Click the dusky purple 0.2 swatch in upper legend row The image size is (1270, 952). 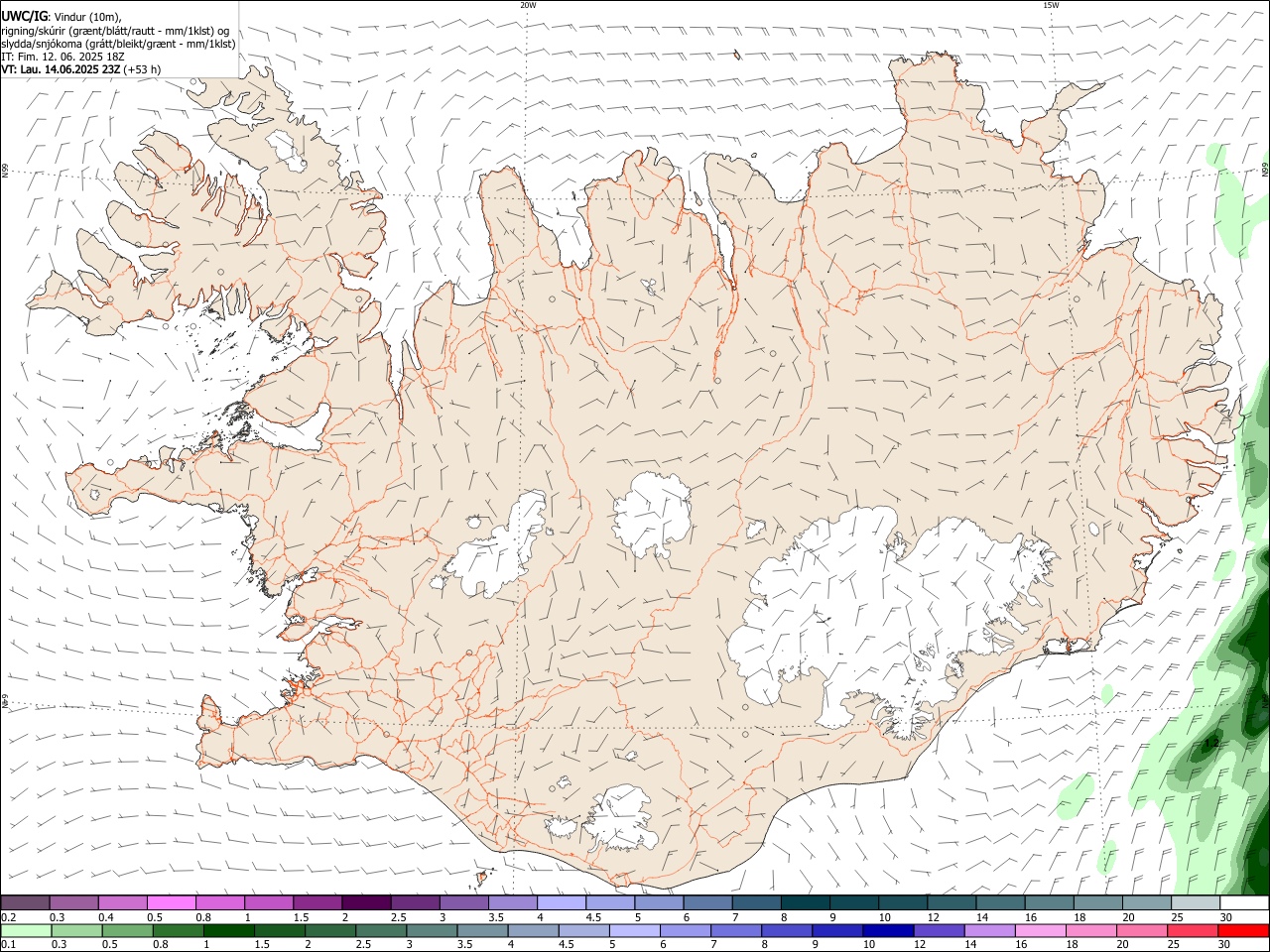(x=25, y=902)
